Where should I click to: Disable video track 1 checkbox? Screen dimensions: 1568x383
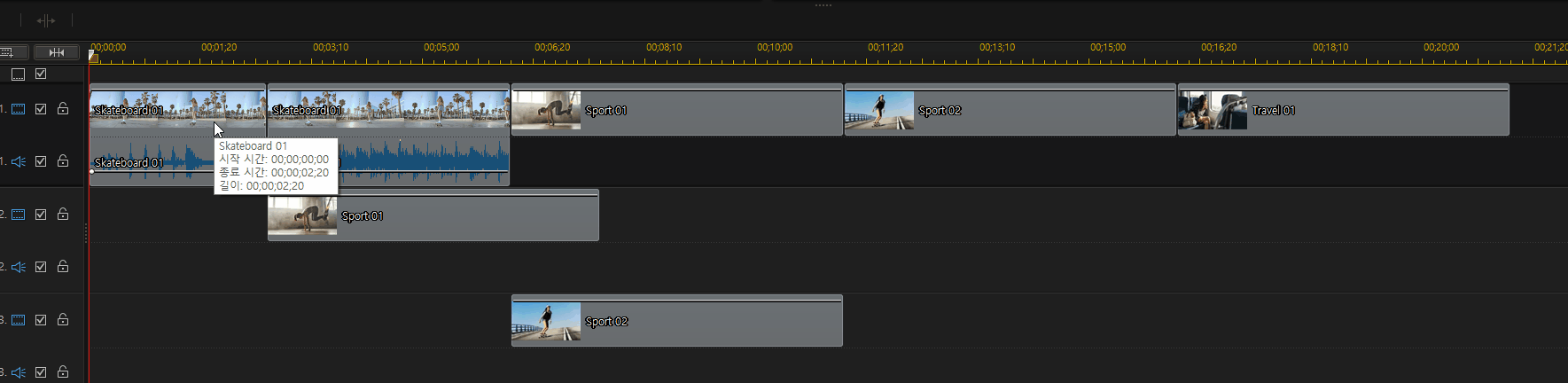click(41, 109)
